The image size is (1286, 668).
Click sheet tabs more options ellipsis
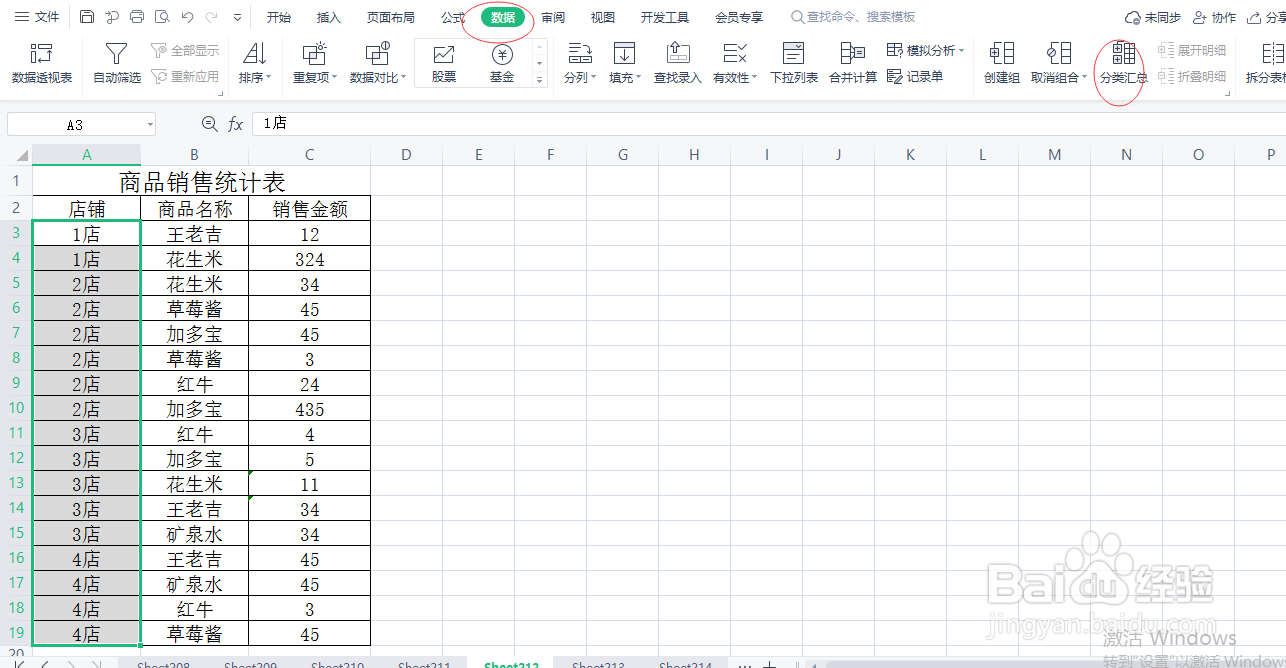coord(745,664)
